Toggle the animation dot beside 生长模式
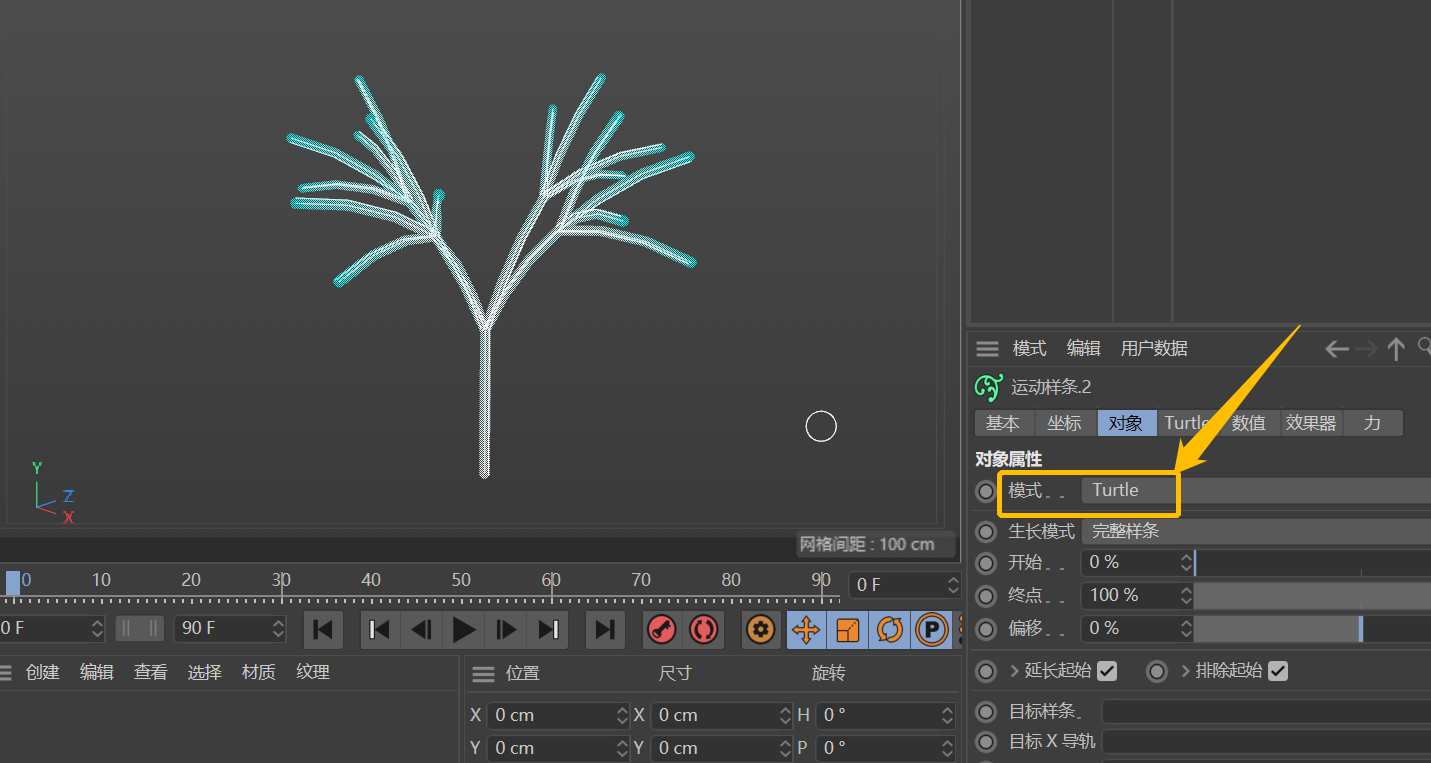1431x763 pixels. pyautogui.click(x=987, y=532)
